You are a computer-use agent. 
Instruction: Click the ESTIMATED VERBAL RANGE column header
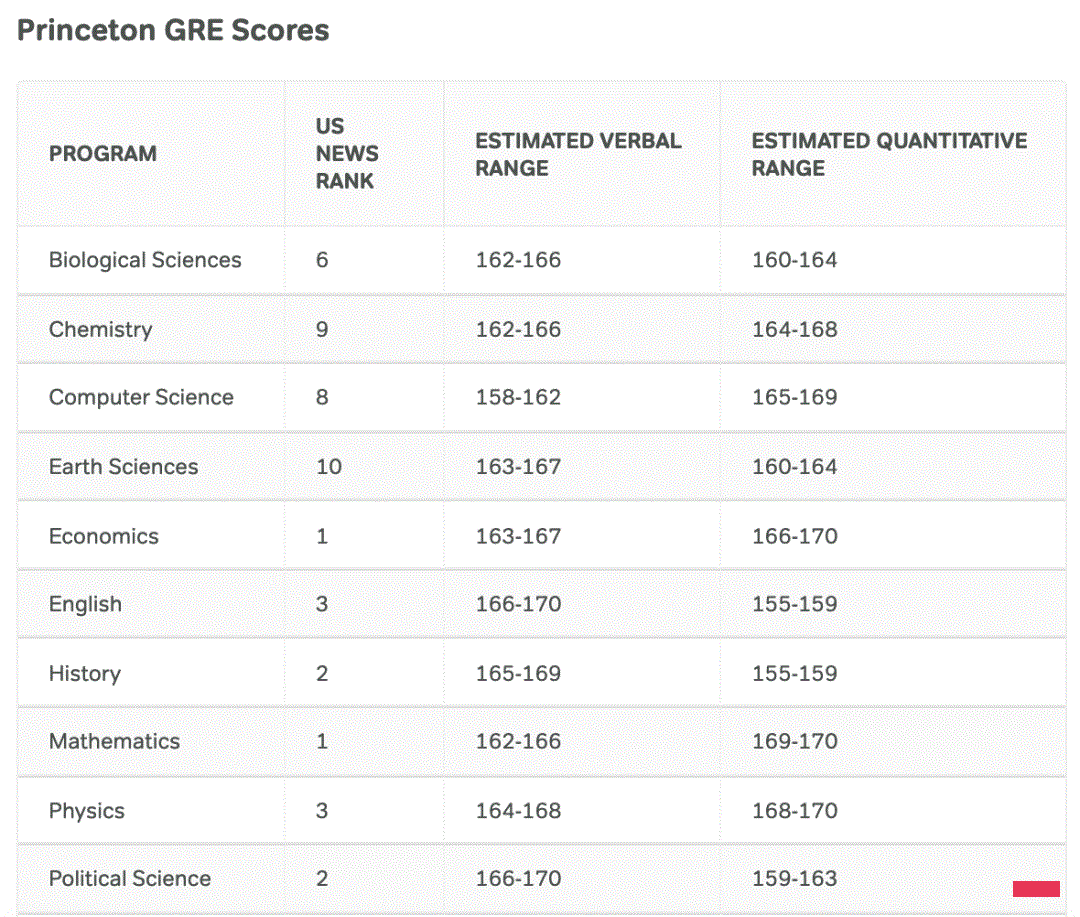point(578,154)
